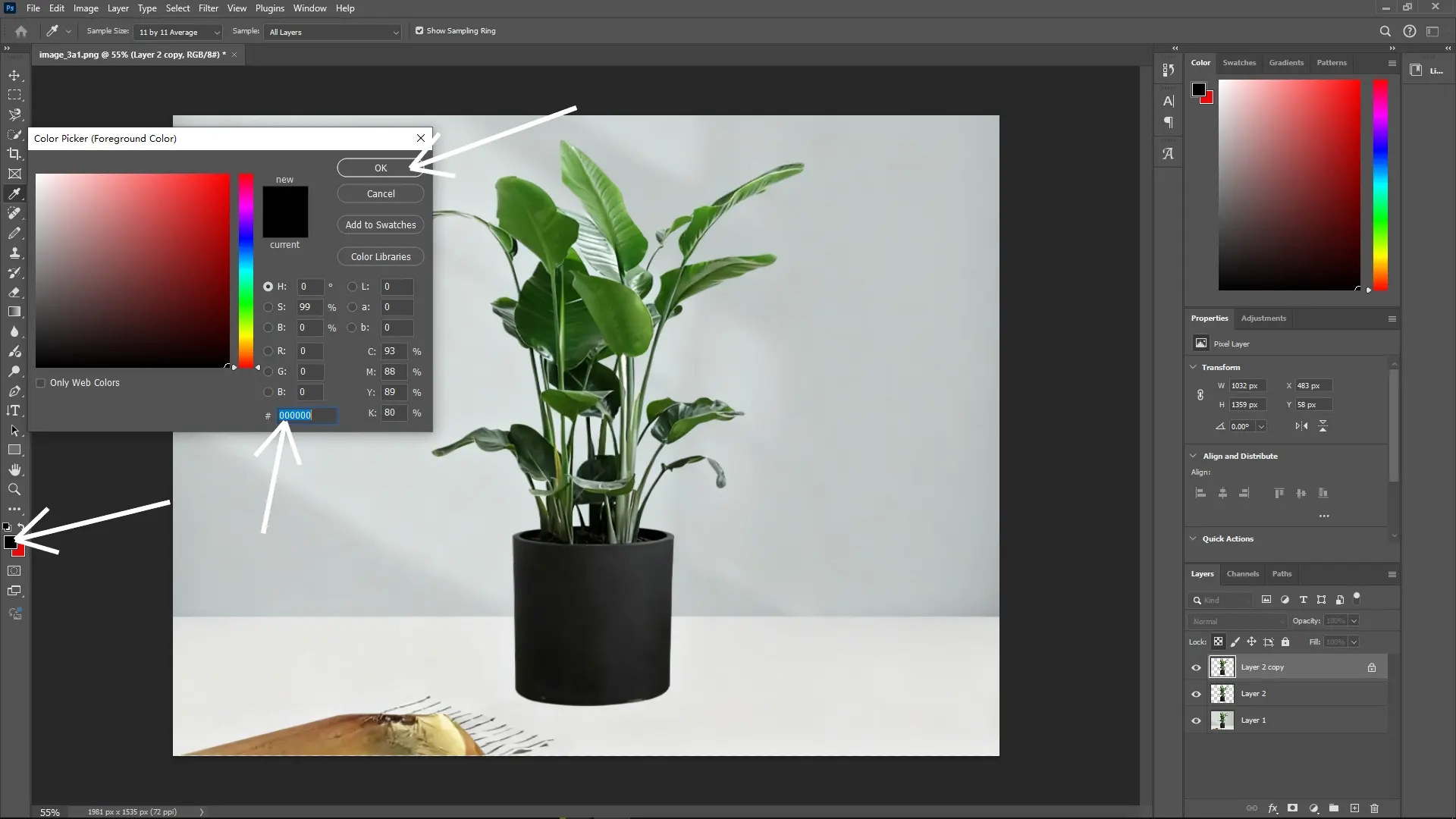Select the Crop tool

point(14,154)
